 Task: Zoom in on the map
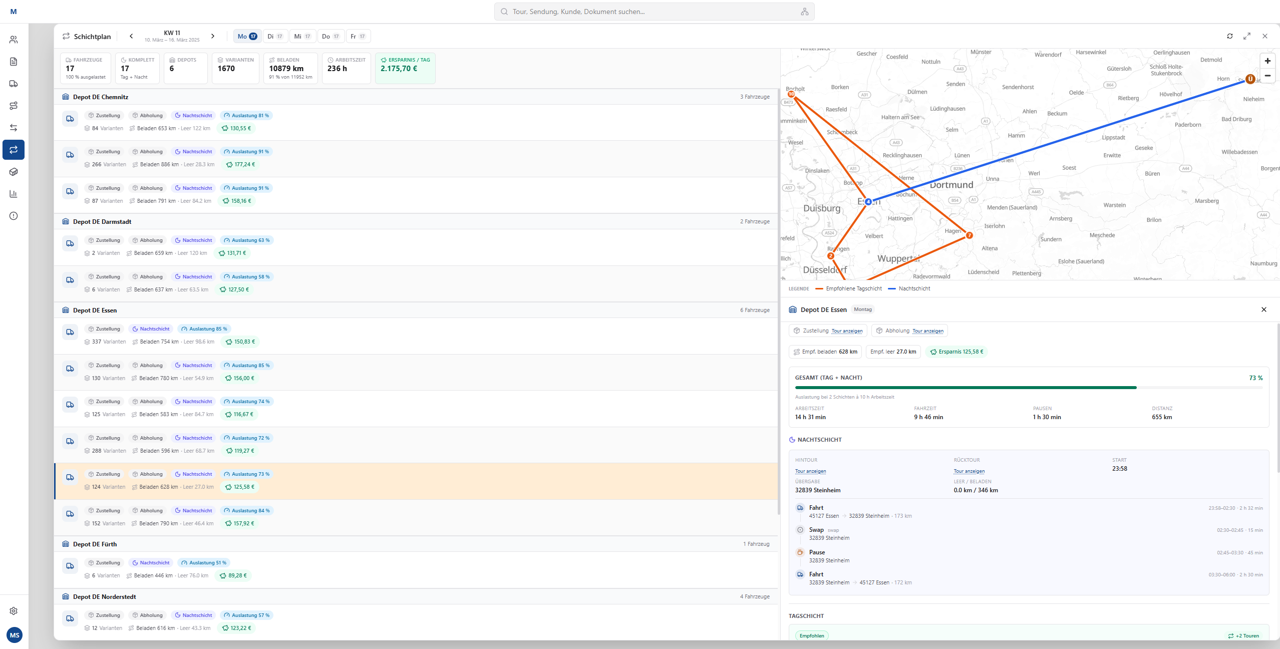(1267, 61)
